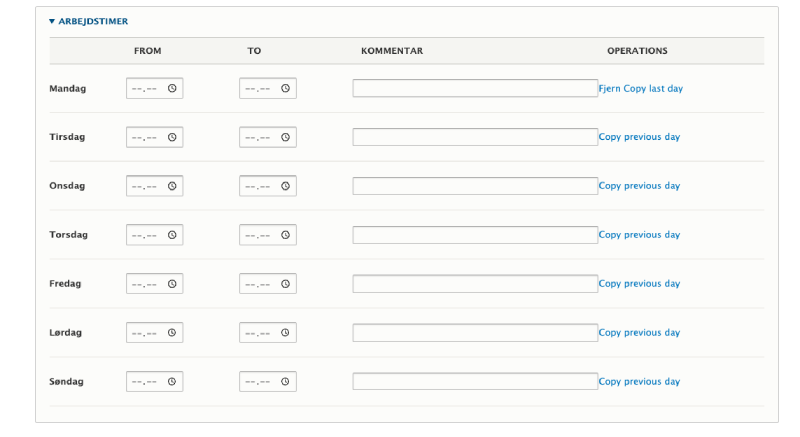
Task: Click clock icon in Søndag To field
Action: [x=285, y=382]
